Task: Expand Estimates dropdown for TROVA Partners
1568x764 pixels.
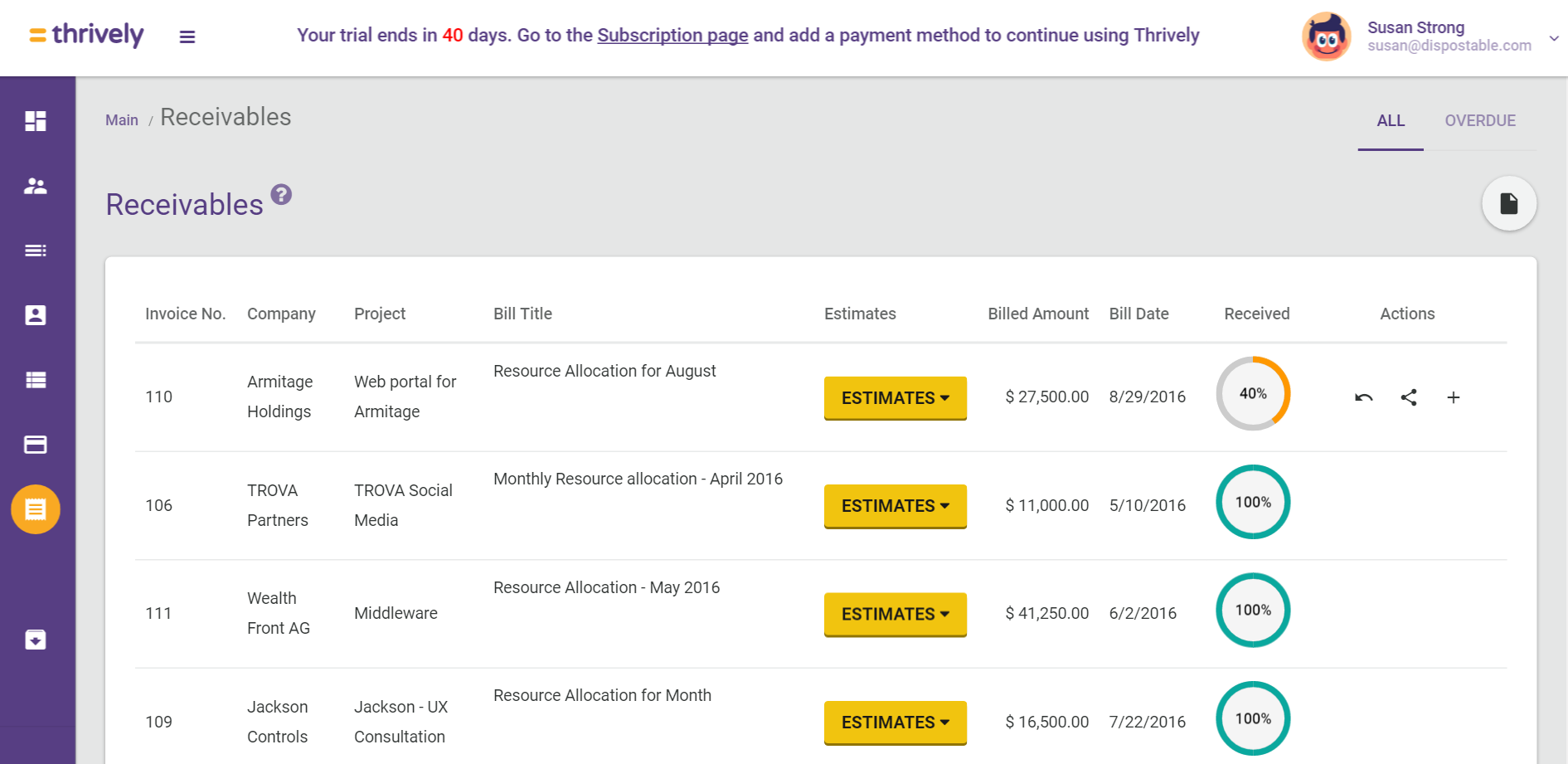Action: click(895, 506)
